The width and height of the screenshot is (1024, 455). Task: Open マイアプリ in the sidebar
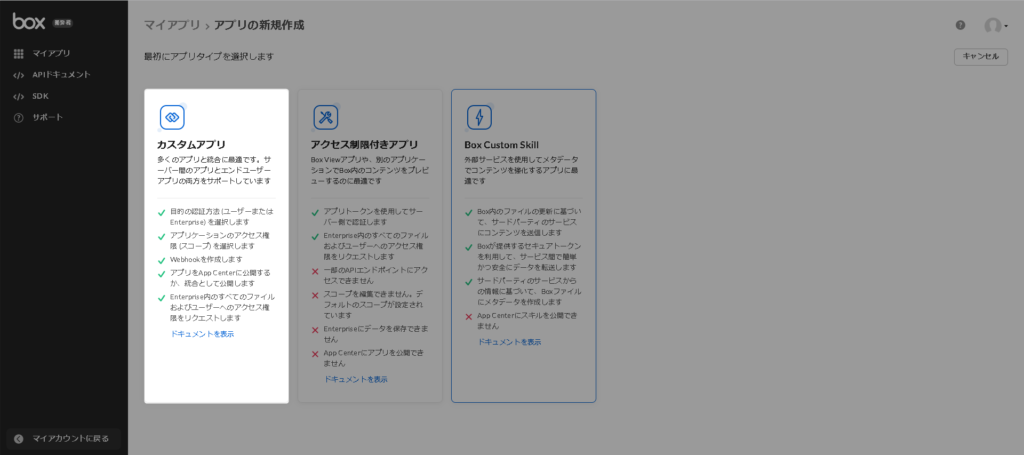[x=51, y=54]
